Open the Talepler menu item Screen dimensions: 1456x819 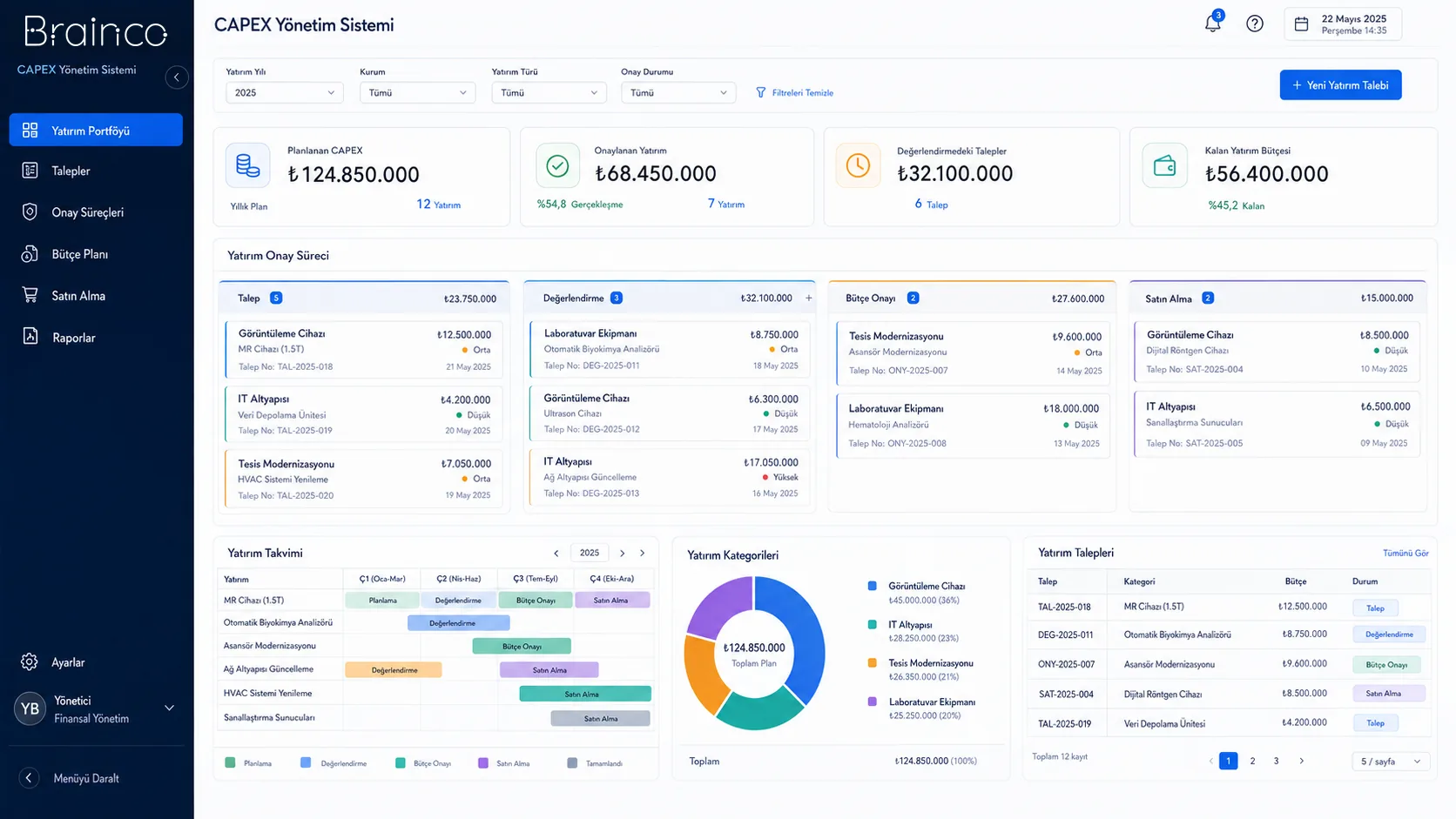tap(96, 171)
